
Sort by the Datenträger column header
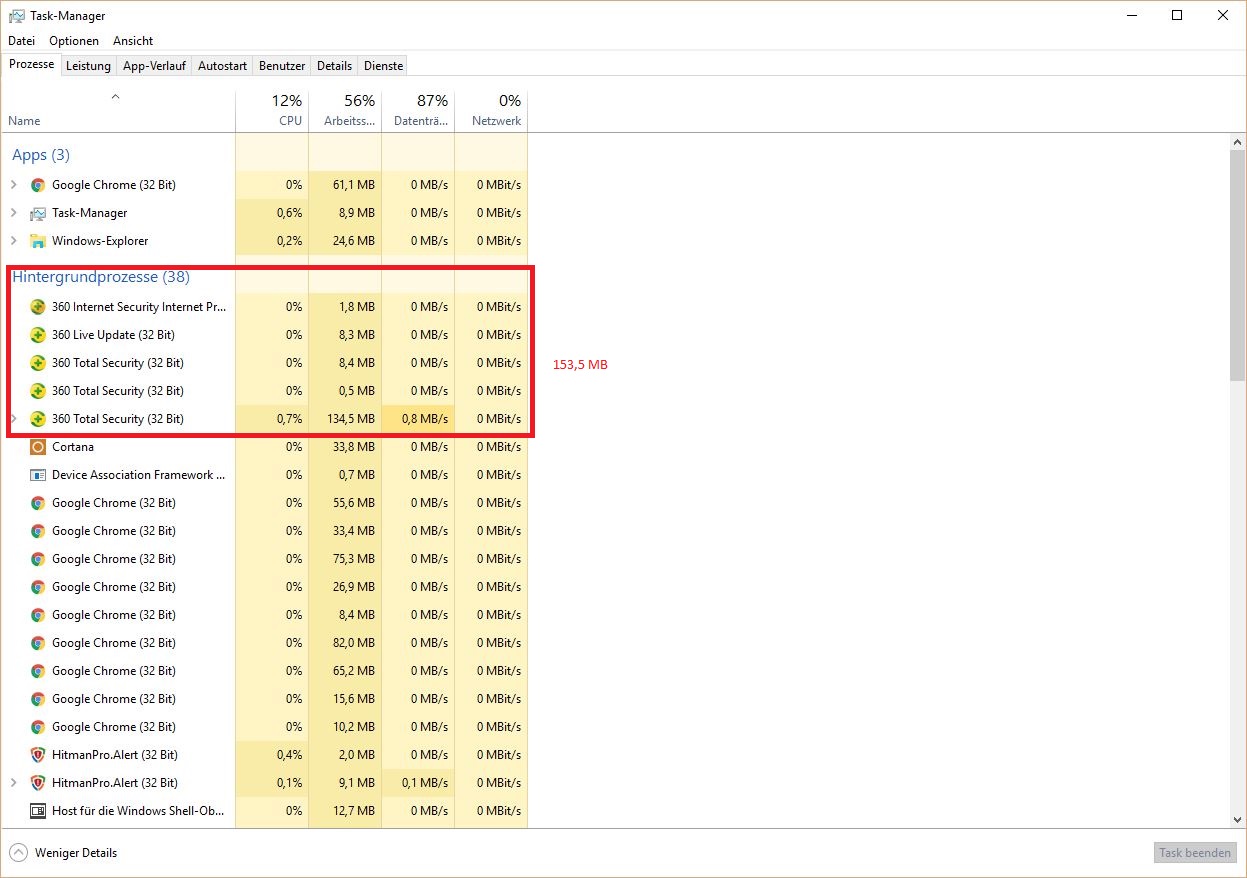[418, 111]
